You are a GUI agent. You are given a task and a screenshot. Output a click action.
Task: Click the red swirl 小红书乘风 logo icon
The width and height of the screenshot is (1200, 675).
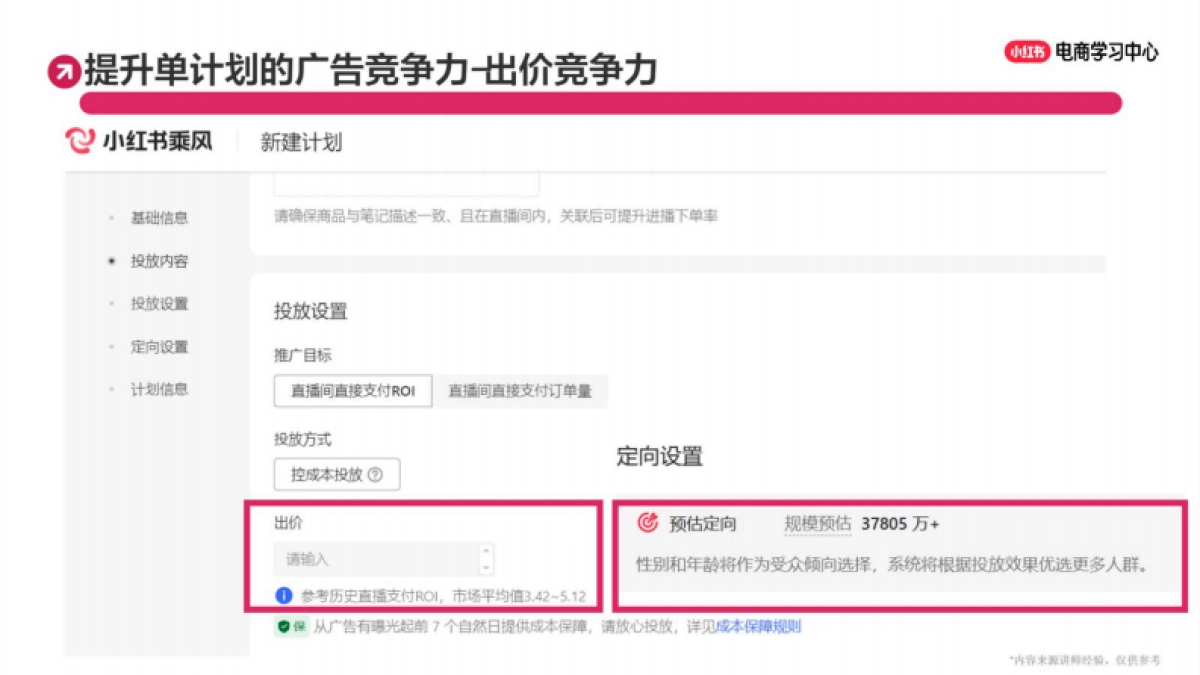[x=77, y=141]
